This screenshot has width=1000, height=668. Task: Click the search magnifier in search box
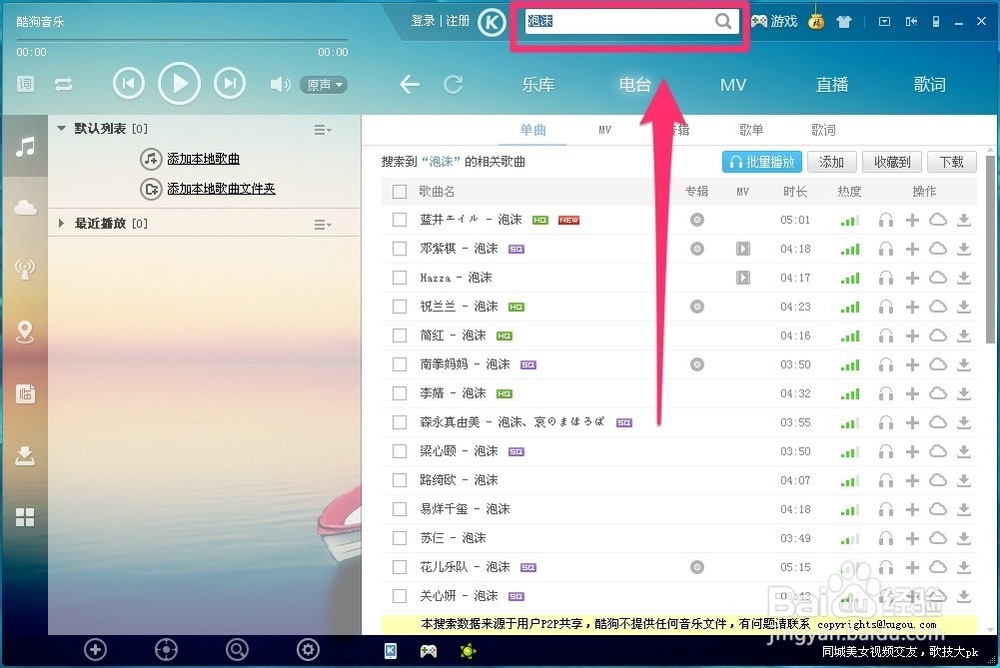click(723, 20)
